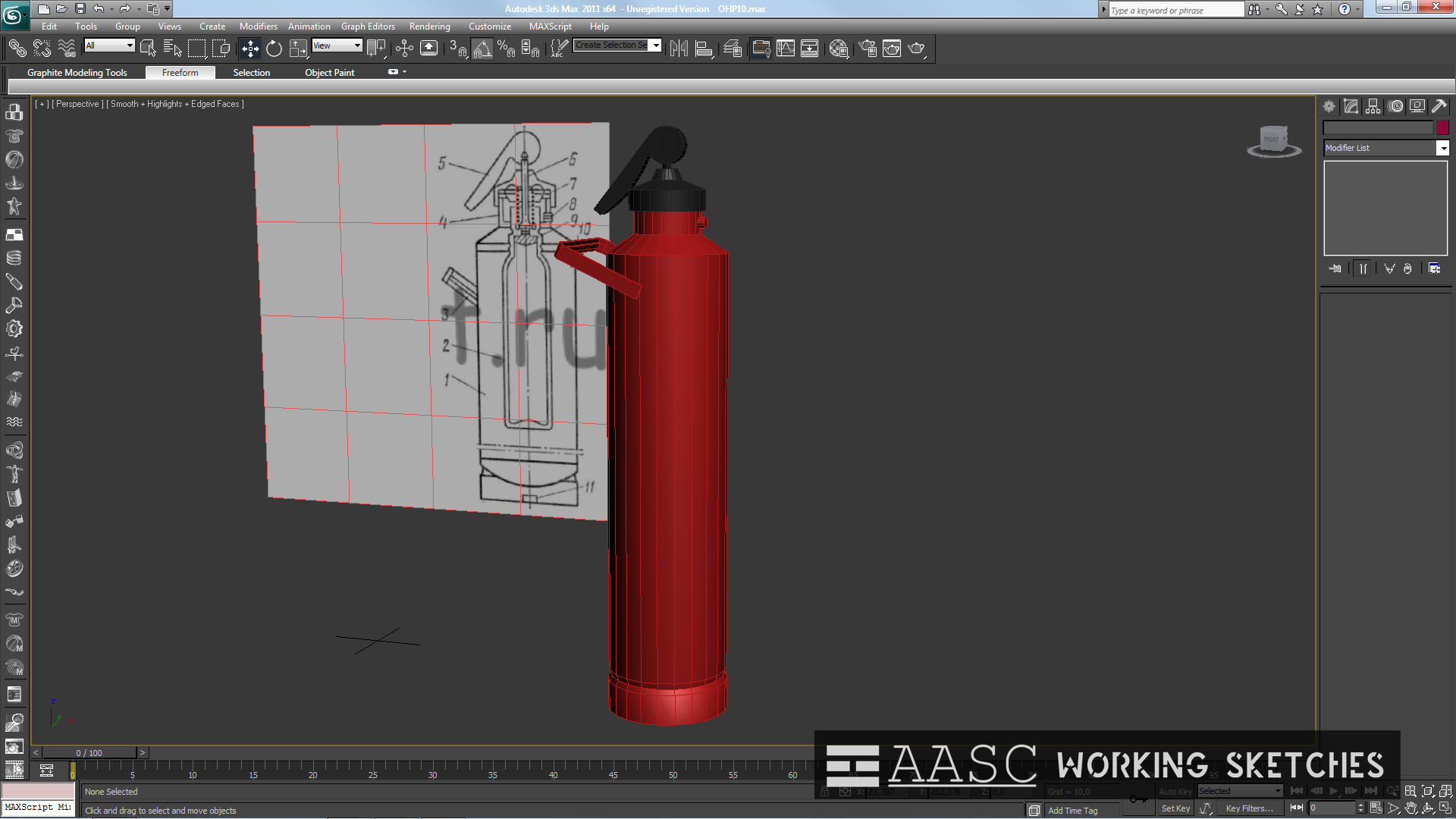This screenshot has width=1456, height=819.
Task: Switch to the Hierarchy command panel
Action: click(1373, 106)
